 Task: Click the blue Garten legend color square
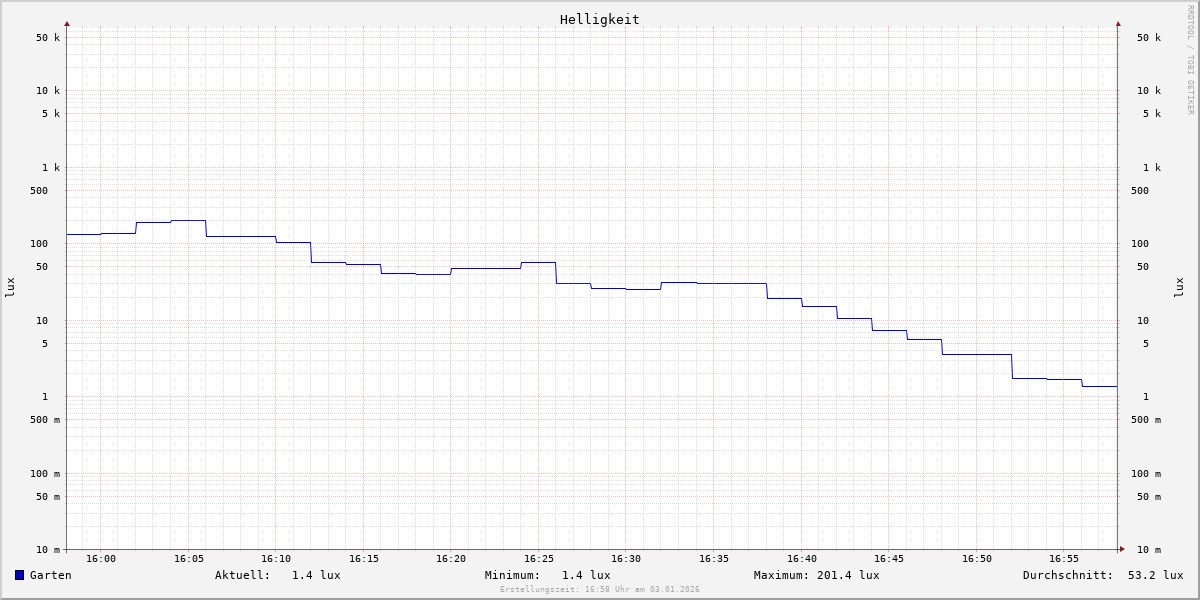(x=19, y=575)
